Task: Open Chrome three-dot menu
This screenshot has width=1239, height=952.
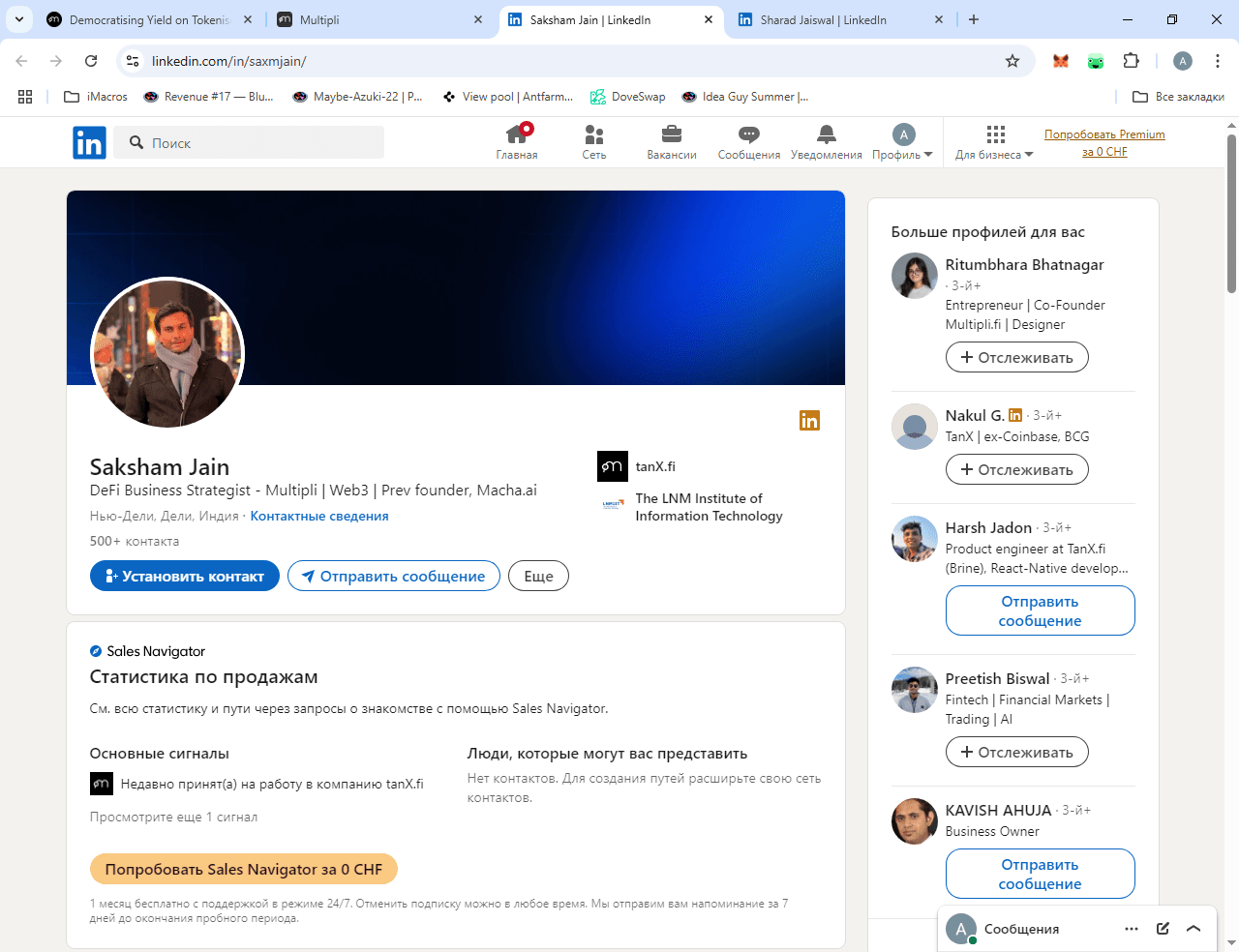Action: click(x=1218, y=61)
